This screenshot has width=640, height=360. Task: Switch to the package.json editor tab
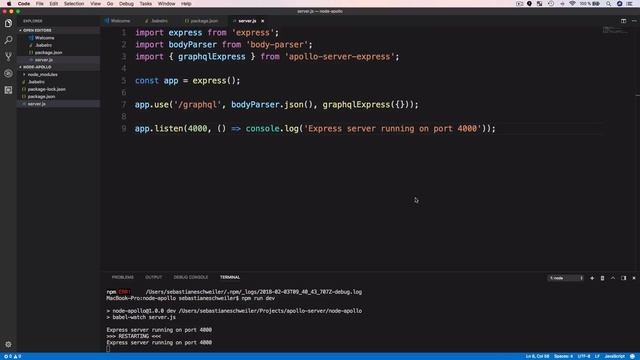[x=202, y=21]
